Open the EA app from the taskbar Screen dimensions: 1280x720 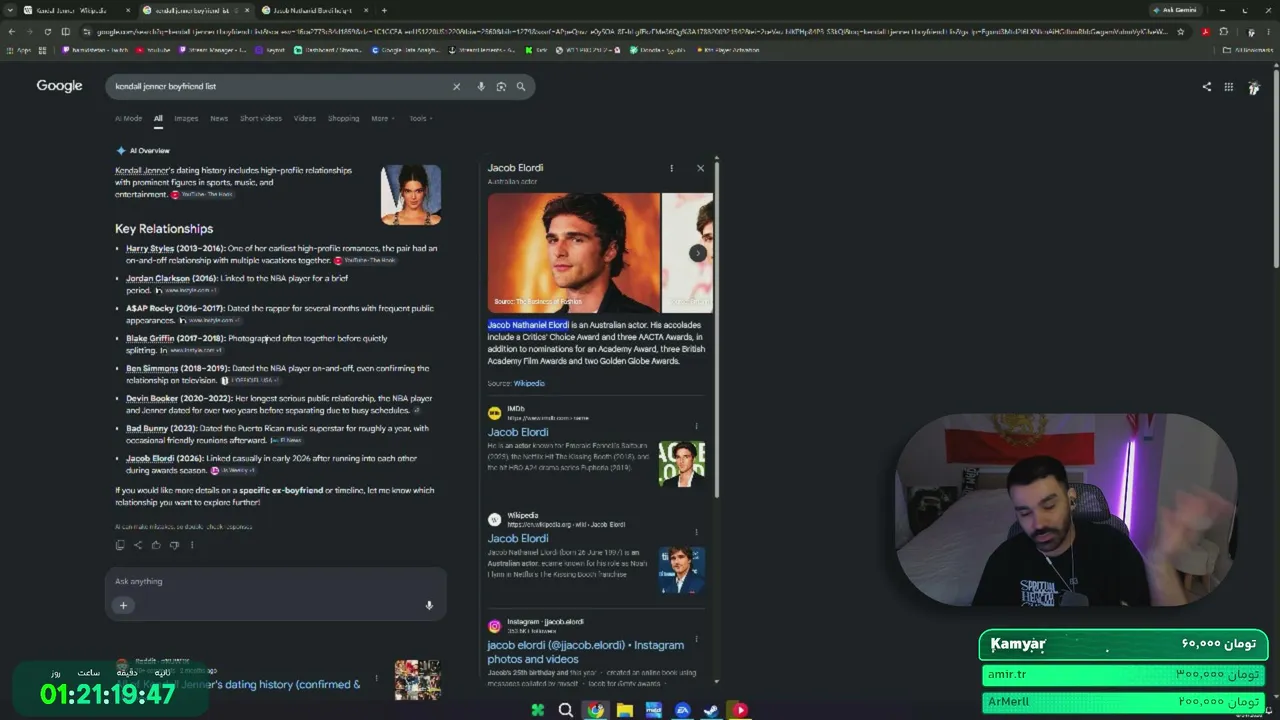point(683,710)
